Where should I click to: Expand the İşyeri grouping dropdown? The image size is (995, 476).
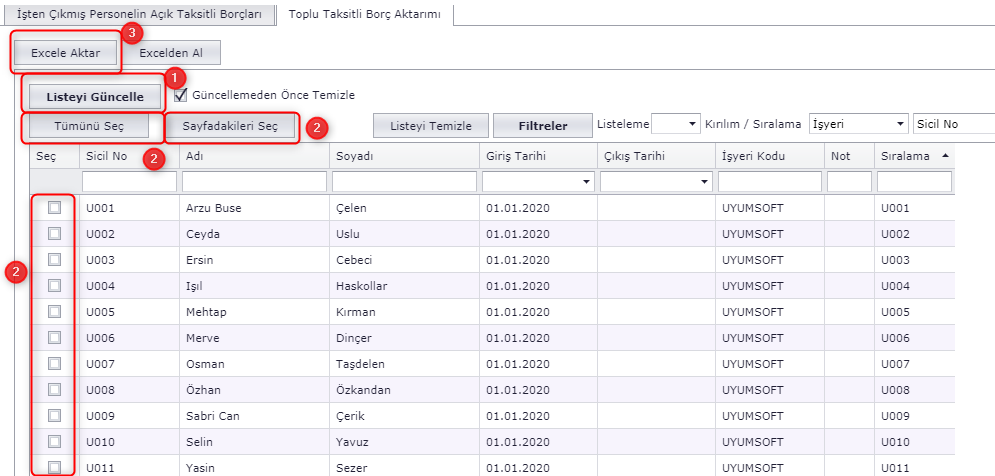(x=857, y=124)
